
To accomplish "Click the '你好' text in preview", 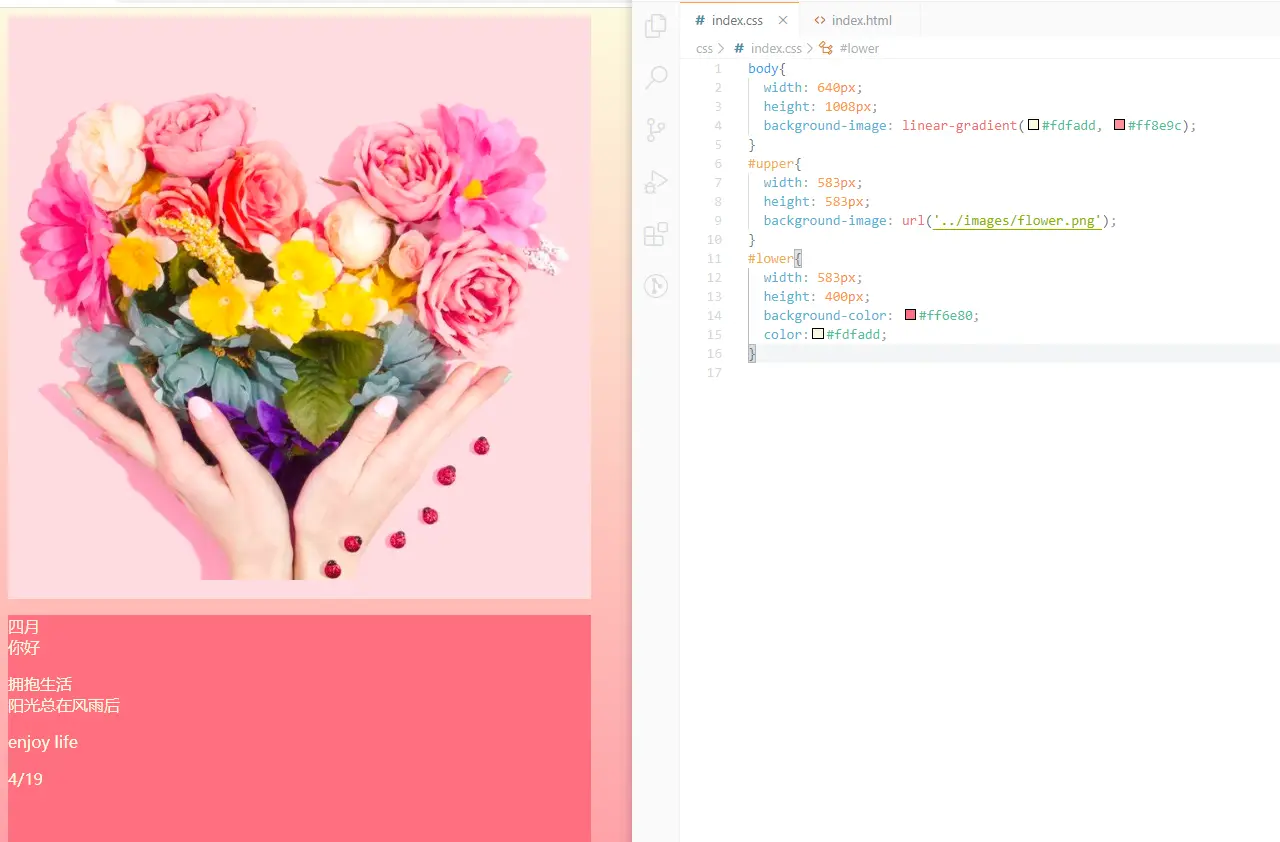I will pos(24,648).
